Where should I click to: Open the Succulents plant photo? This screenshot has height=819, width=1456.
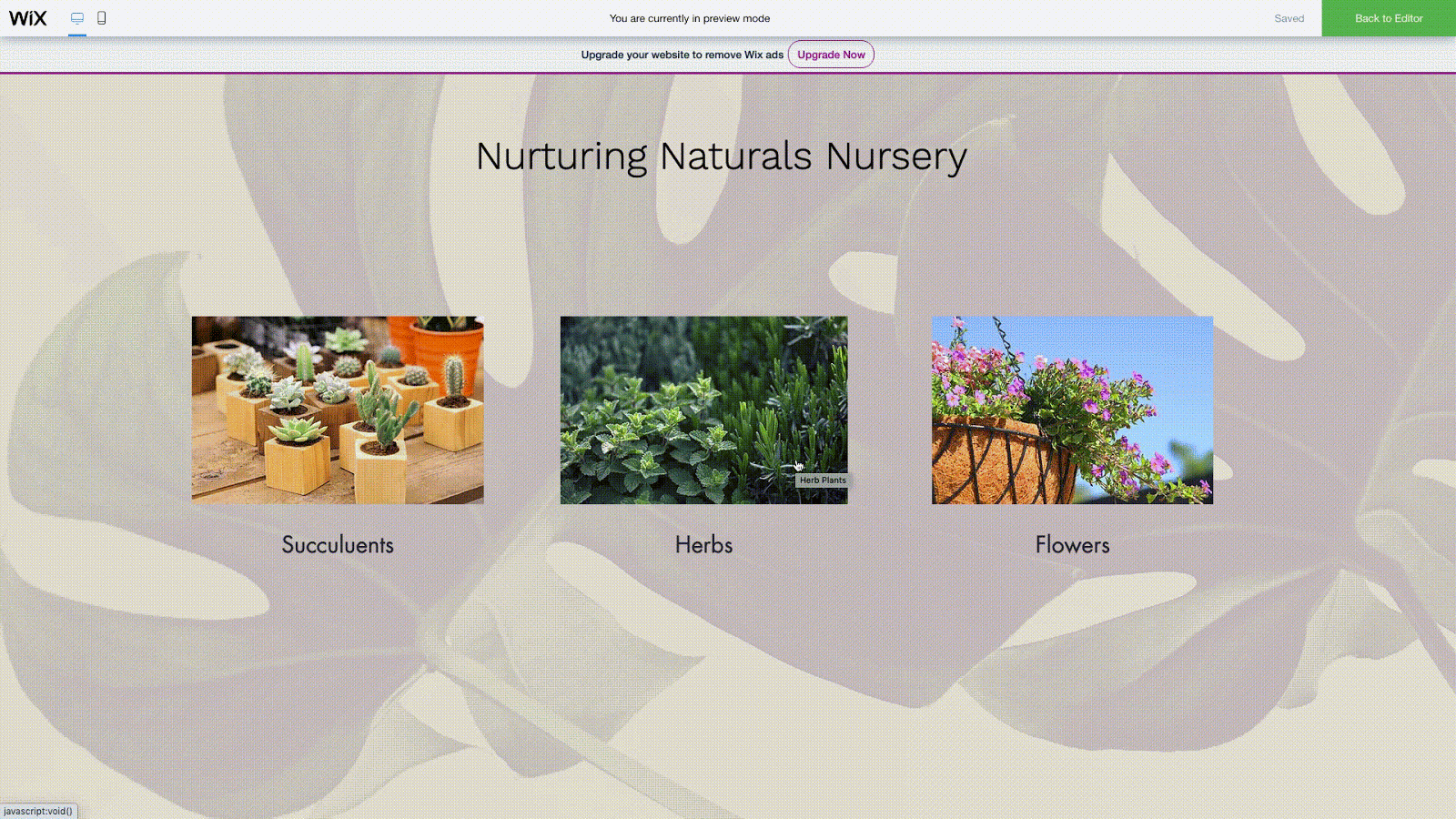click(x=338, y=410)
